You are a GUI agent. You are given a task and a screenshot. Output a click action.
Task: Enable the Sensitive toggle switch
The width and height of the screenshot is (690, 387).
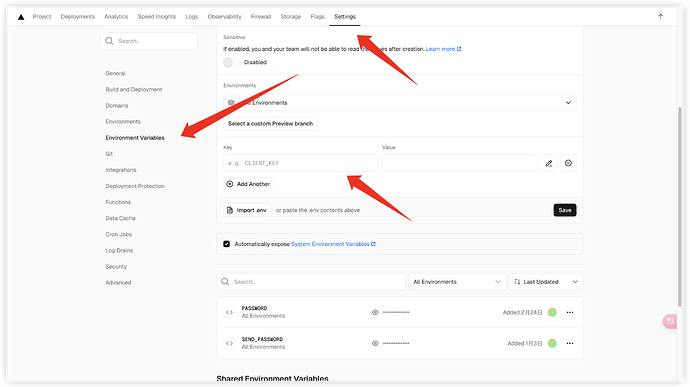[231, 62]
